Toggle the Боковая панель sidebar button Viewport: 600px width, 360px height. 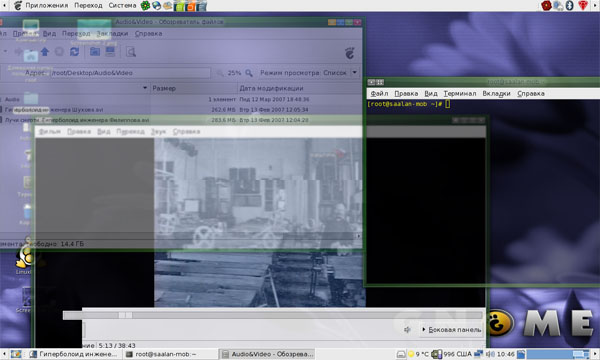[451, 329]
